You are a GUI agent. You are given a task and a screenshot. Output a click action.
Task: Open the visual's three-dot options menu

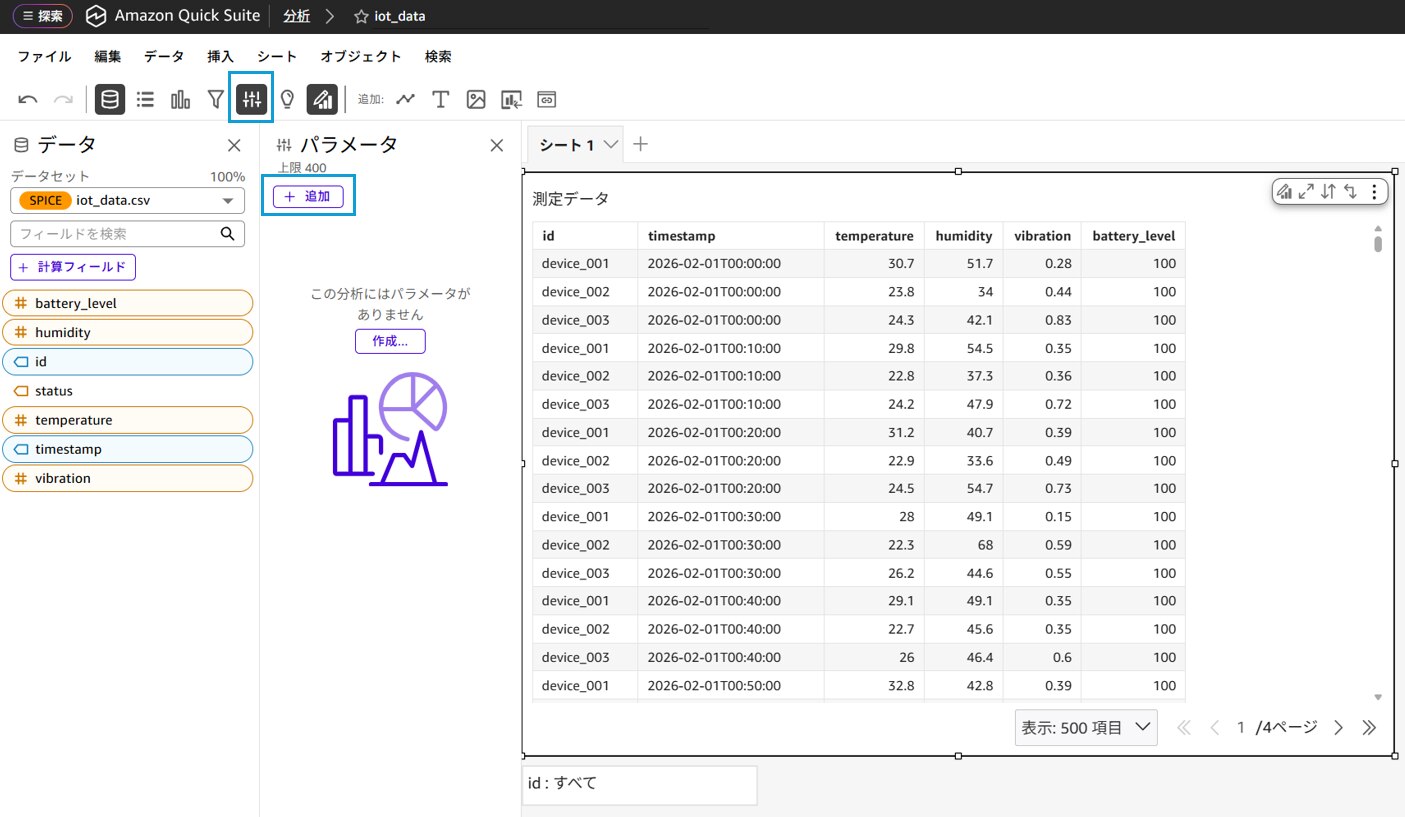click(x=1374, y=192)
